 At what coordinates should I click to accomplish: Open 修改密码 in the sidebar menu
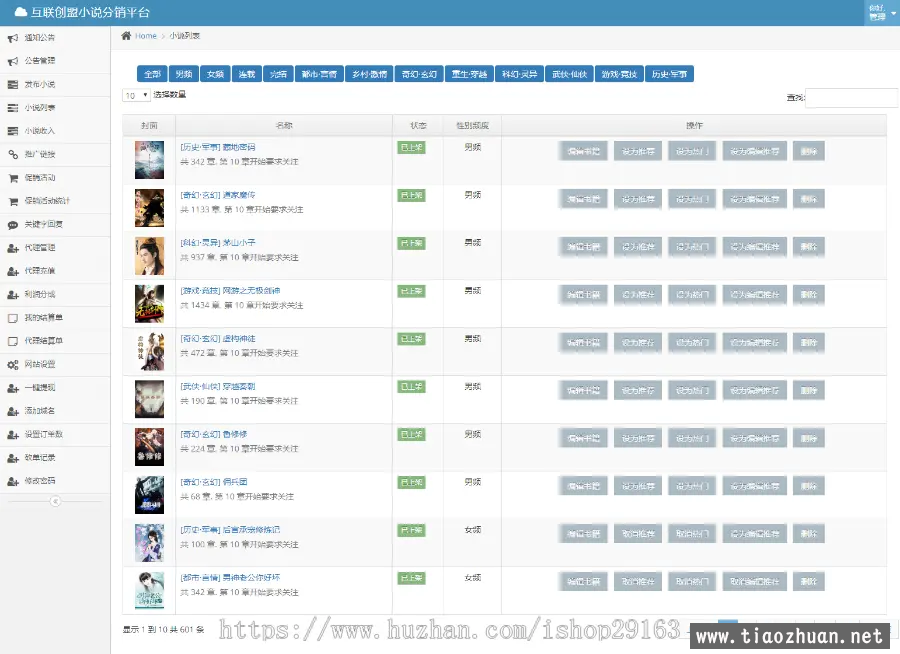coord(40,481)
